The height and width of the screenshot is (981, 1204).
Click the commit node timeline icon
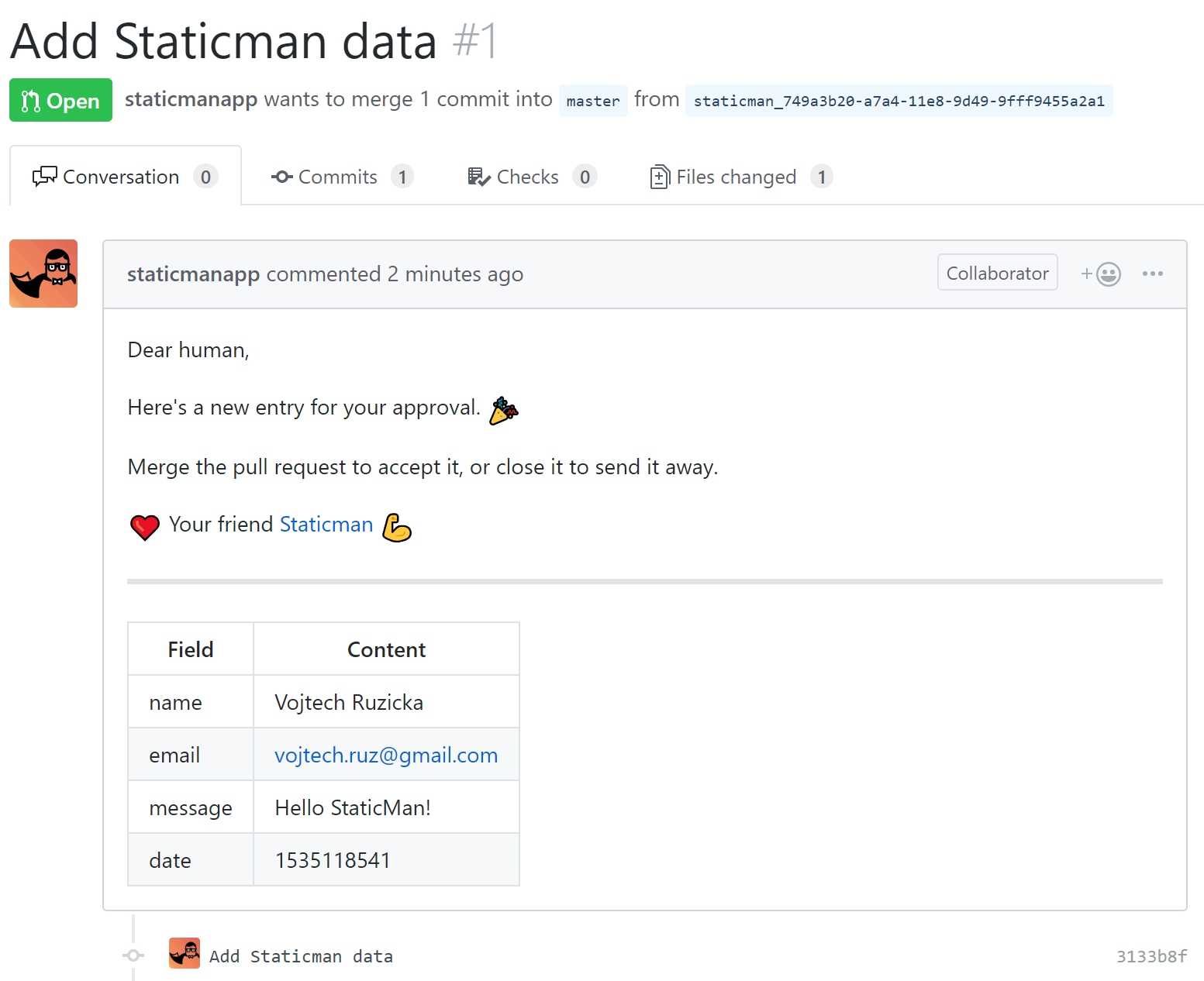click(133, 955)
